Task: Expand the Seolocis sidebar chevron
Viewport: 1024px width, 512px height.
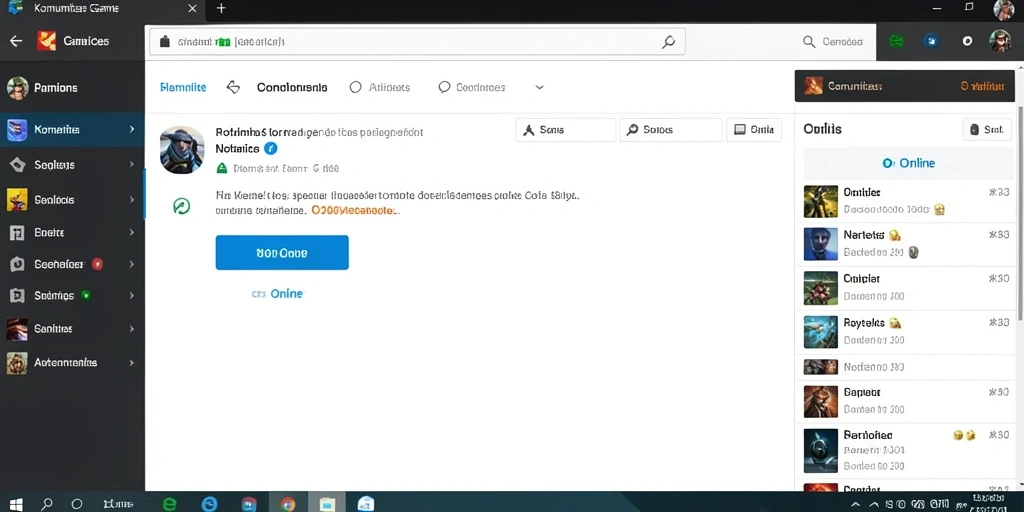Action: (x=132, y=199)
